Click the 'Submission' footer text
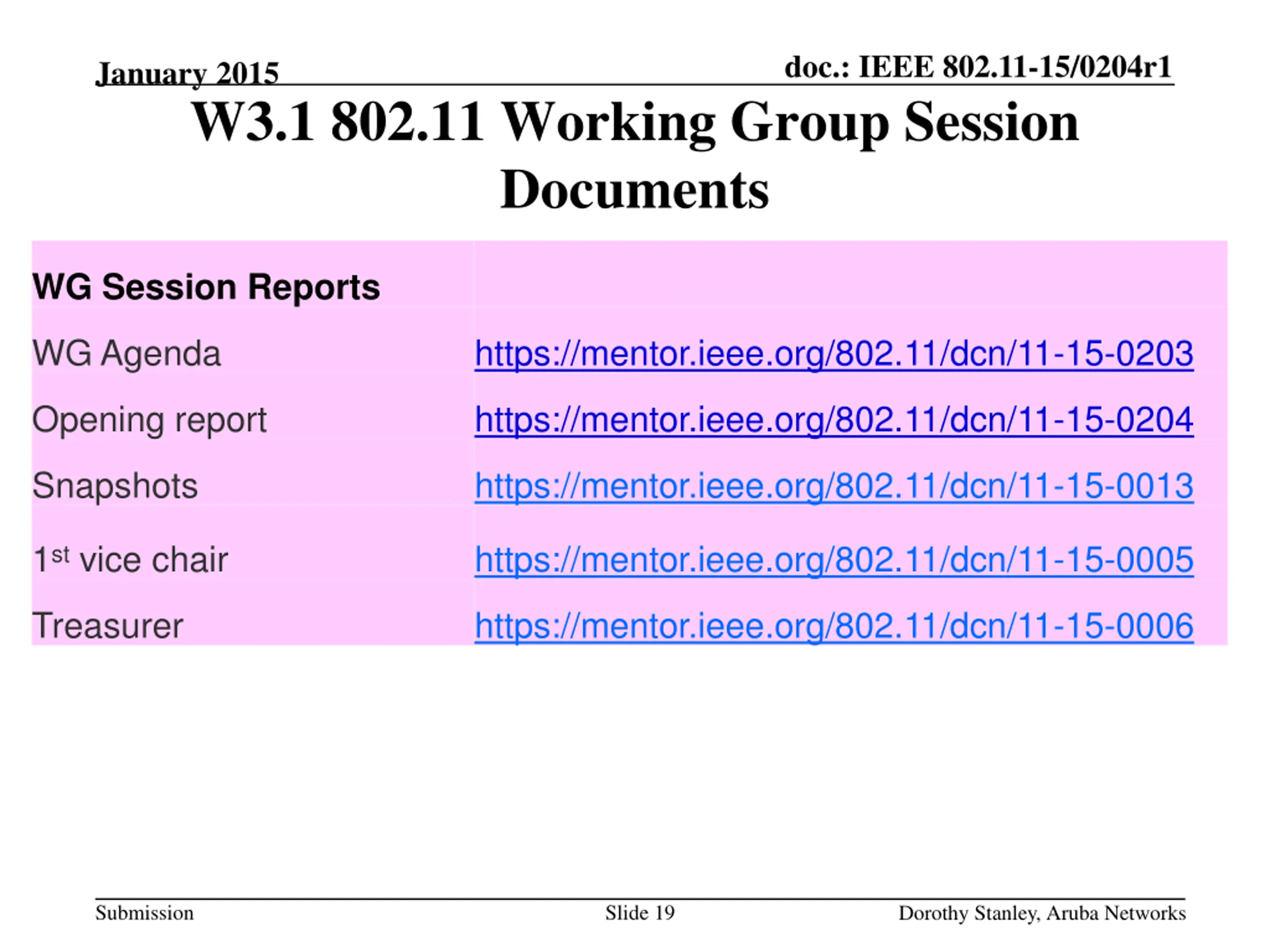Screen dimensions: 1270x952 coord(145,913)
